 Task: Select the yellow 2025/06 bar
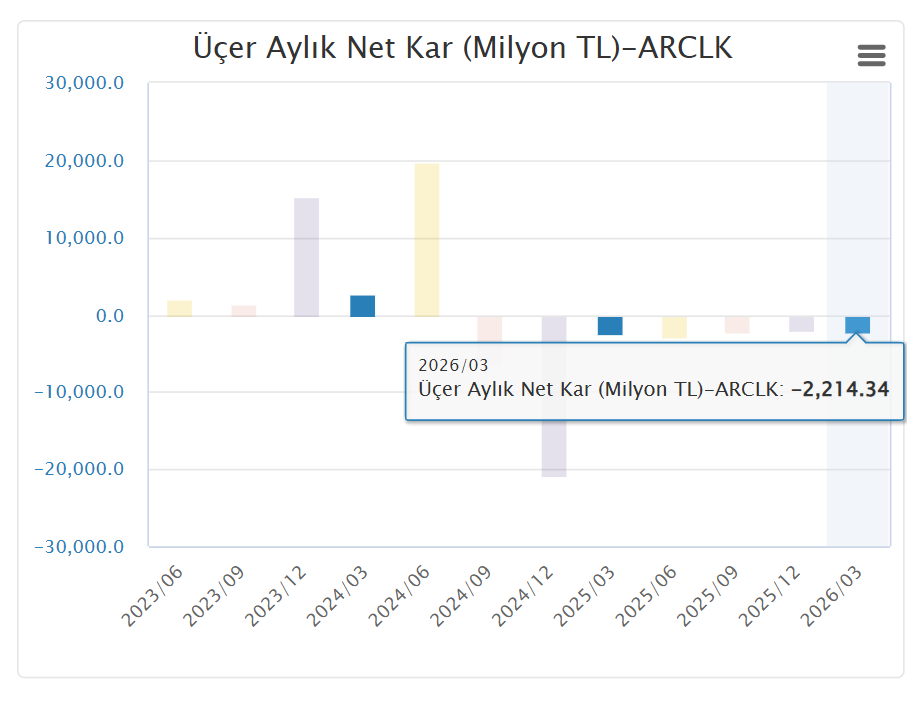point(674,327)
